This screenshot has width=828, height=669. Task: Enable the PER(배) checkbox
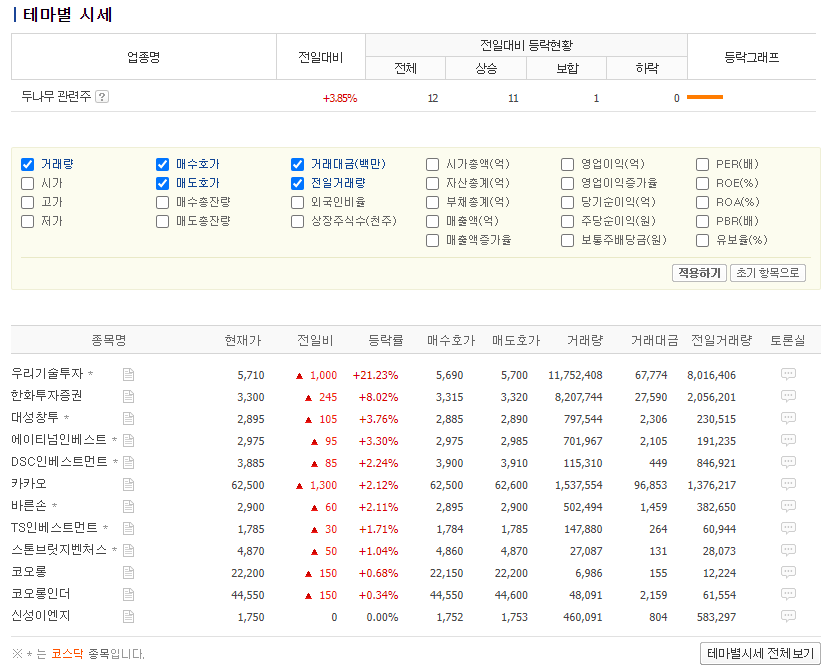(702, 164)
